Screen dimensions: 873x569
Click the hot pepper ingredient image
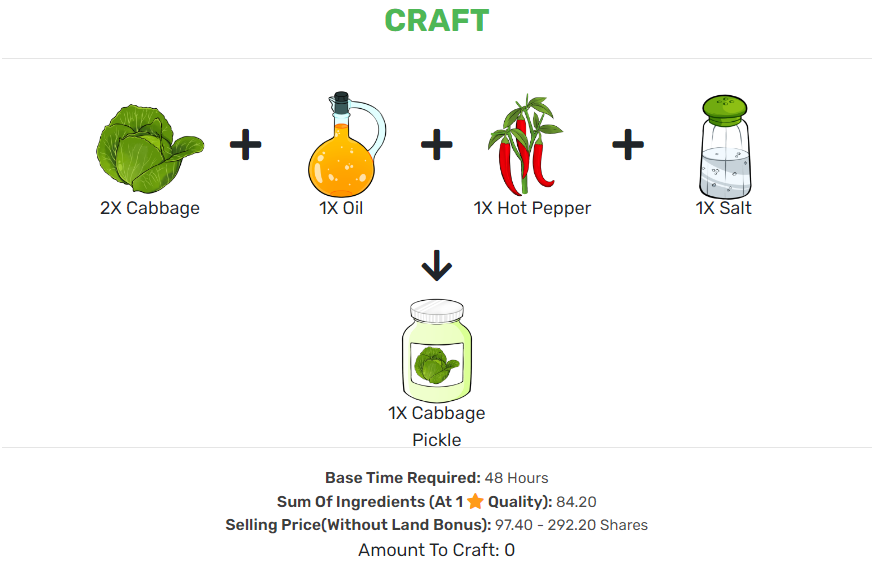524,145
